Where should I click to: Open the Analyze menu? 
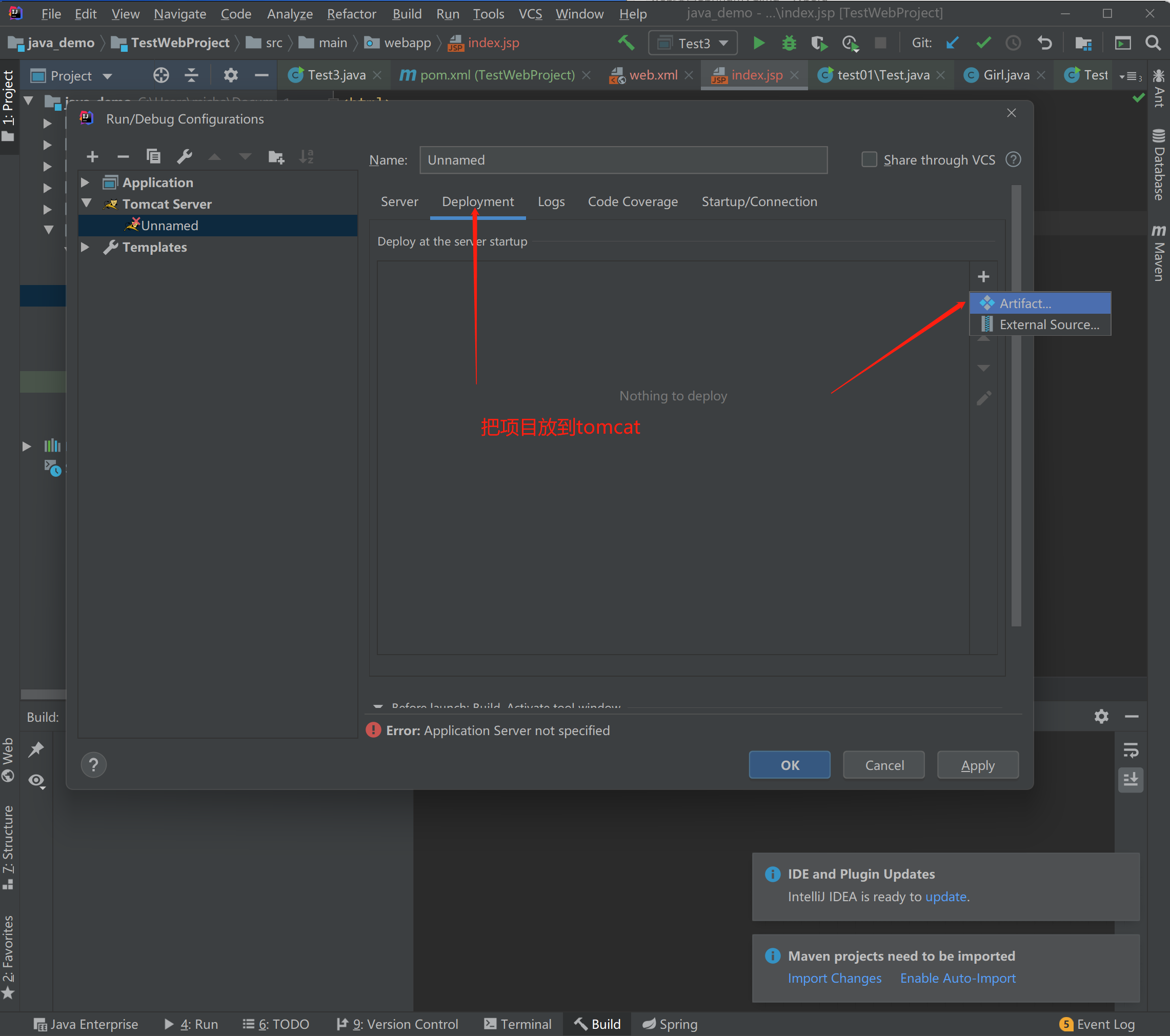click(x=290, y=14)
